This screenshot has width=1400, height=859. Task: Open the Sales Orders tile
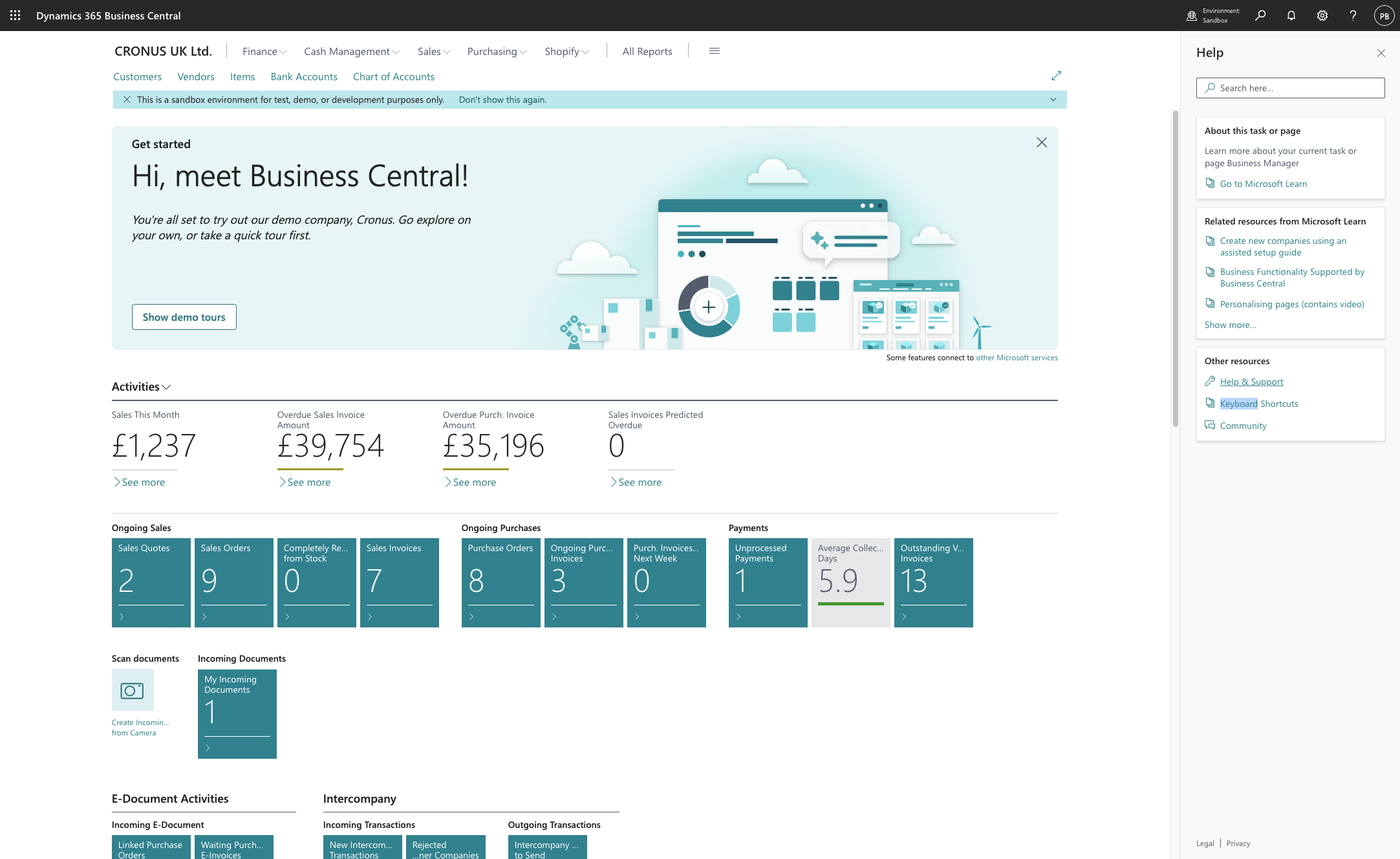(234, 583)
